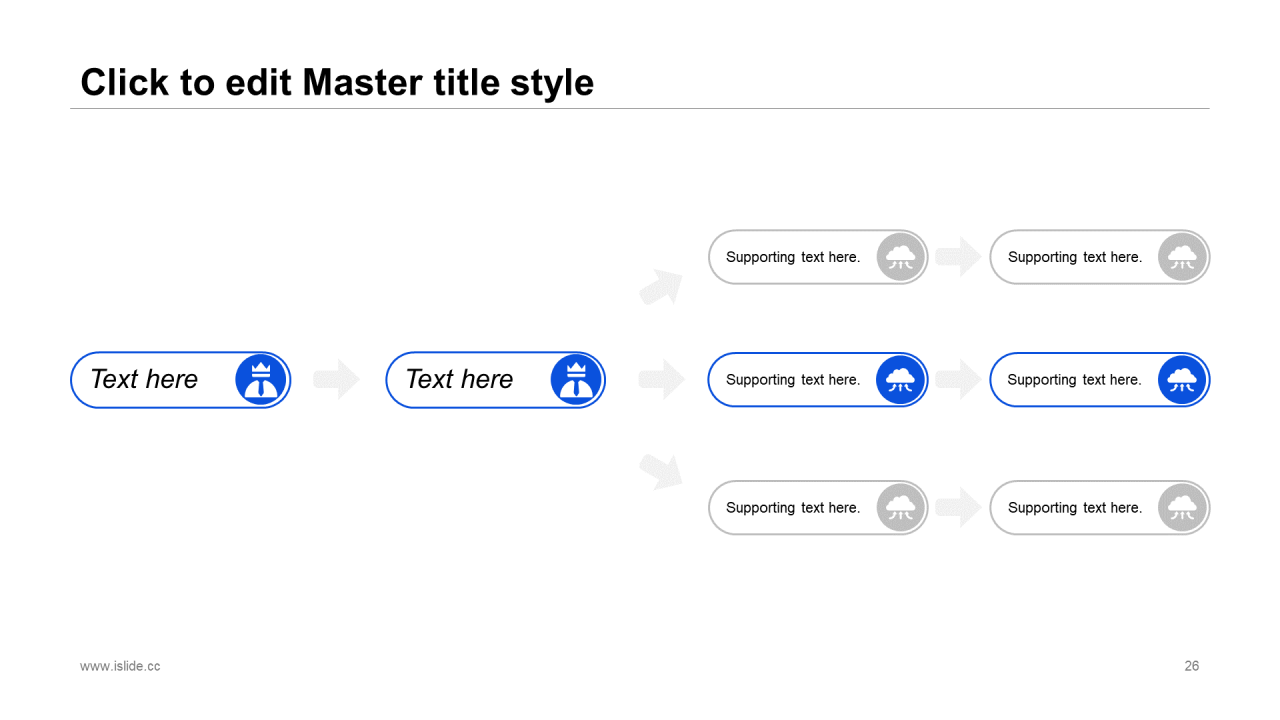Click the arrow between the bottom supporting text boxes
The image size is (1280, 720).
click(x=959, y=508)
